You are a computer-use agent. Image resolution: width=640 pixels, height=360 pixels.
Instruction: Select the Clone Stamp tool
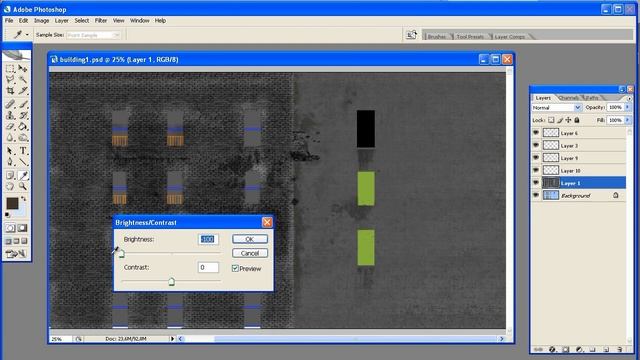click(x=10, y=116)
